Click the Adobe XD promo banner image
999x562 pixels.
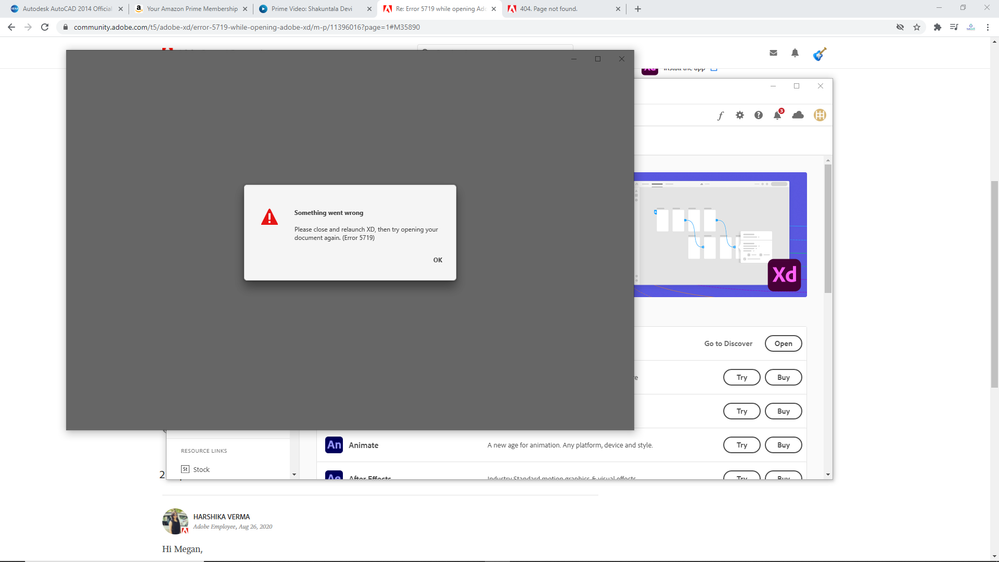[720, 234]
